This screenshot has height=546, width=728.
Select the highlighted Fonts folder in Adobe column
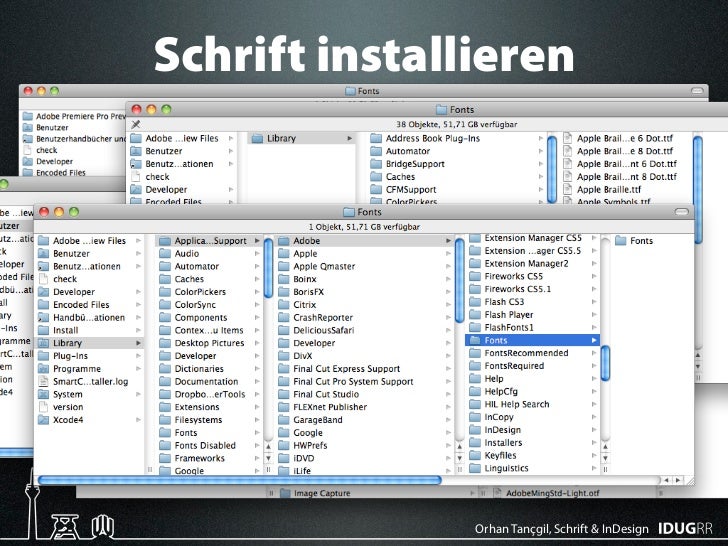click(532, 340)
